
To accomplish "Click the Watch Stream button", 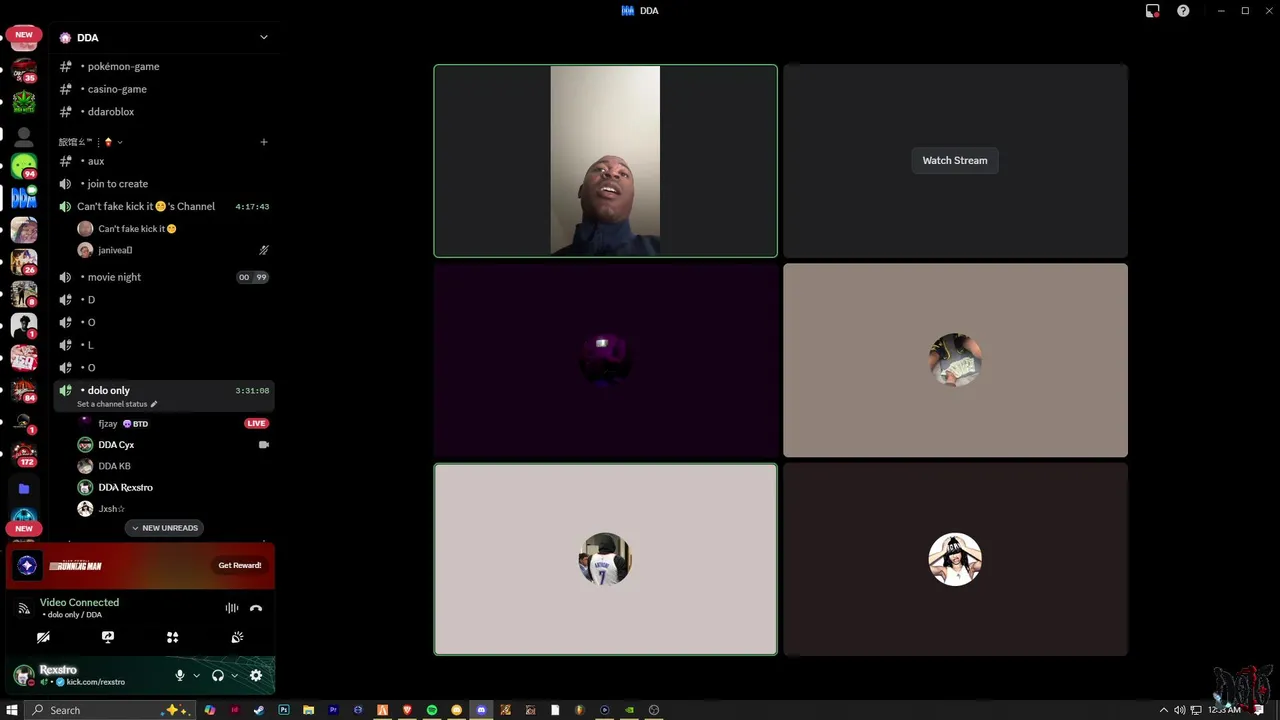I will (955, 161).
